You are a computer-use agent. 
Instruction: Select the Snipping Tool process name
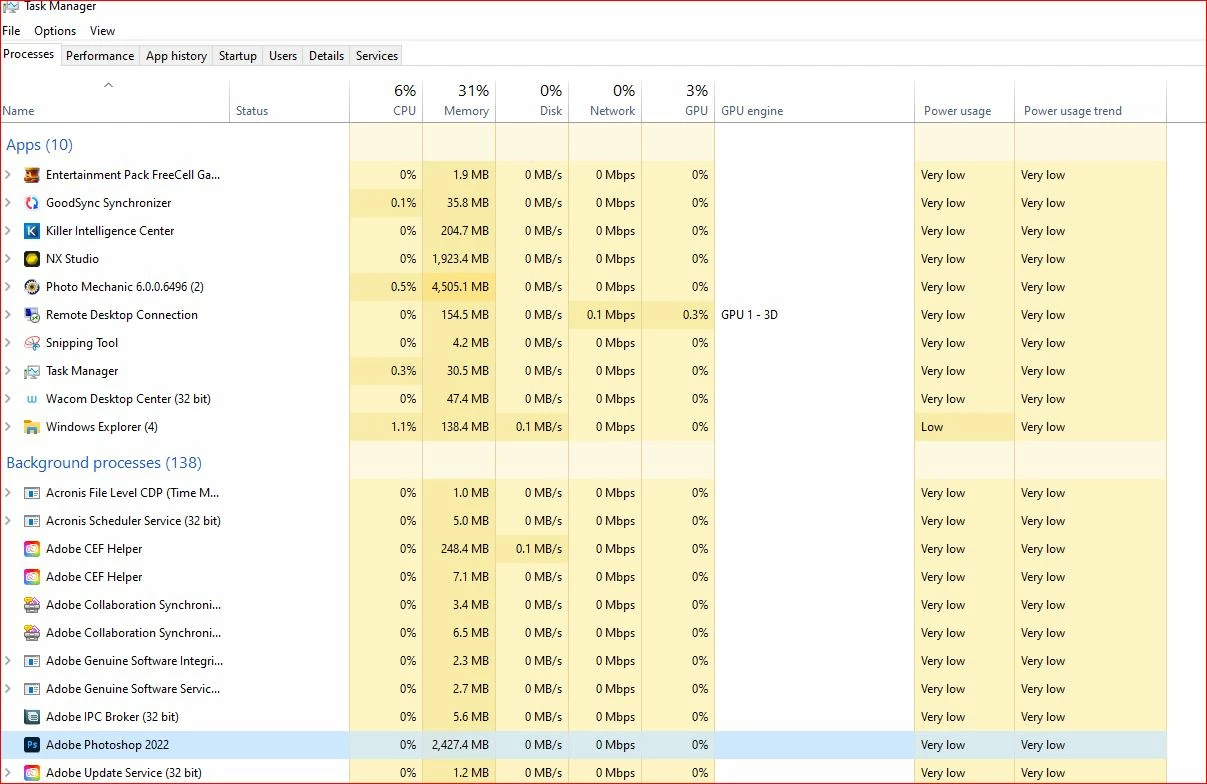[82, 343]
